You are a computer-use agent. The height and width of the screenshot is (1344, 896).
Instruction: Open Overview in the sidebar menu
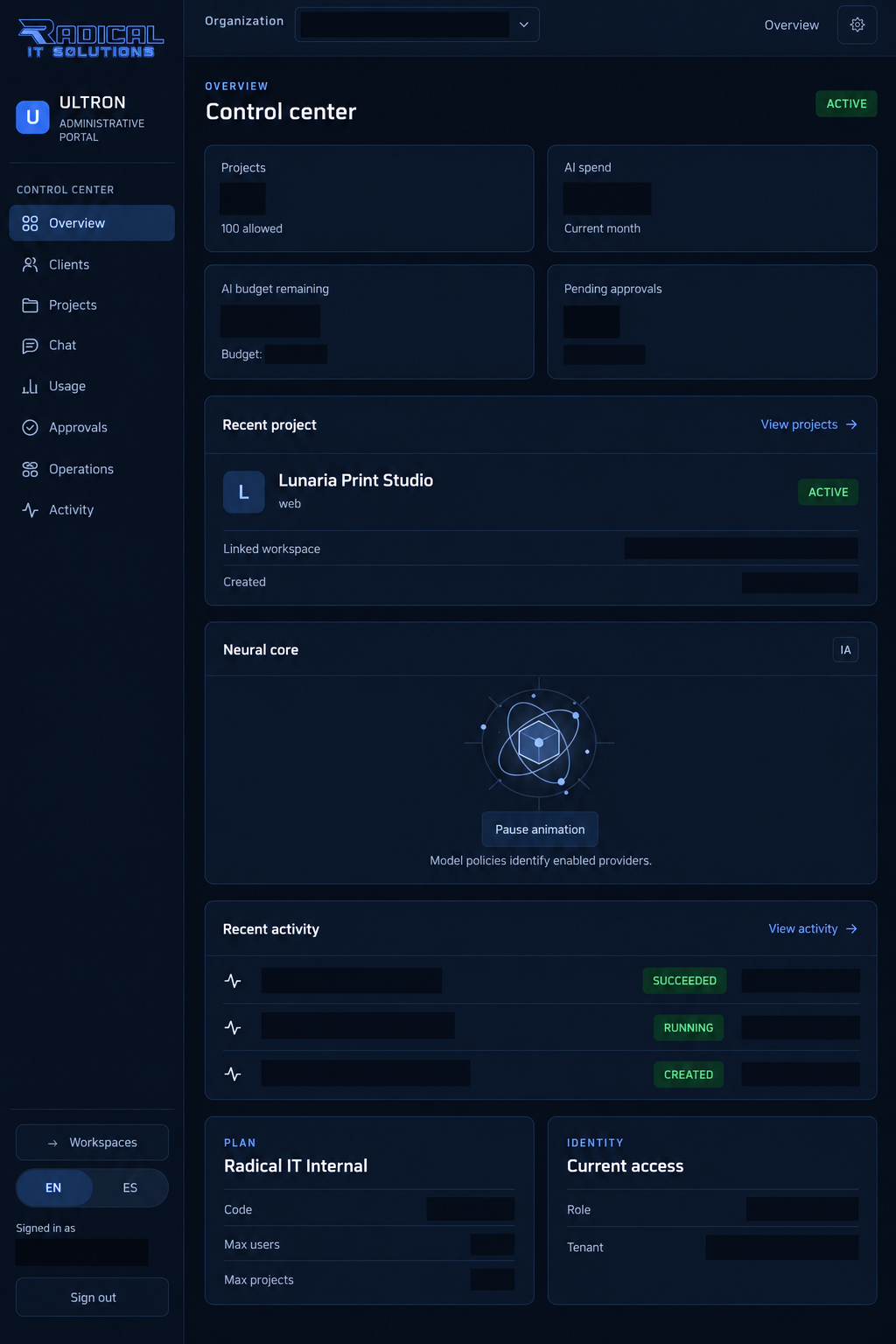(x=92, y=223)
